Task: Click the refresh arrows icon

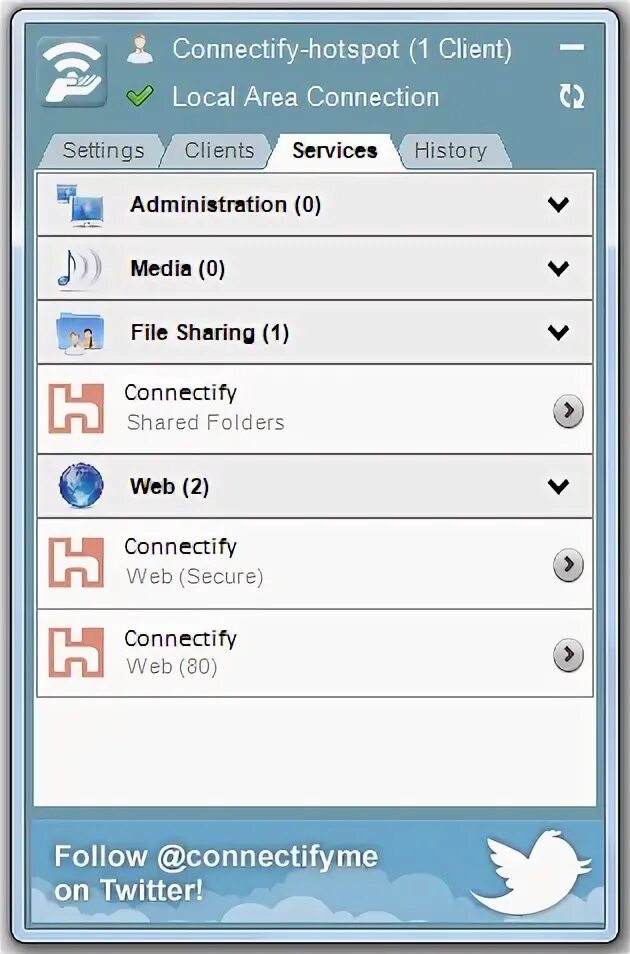Action: pos(572,97)
